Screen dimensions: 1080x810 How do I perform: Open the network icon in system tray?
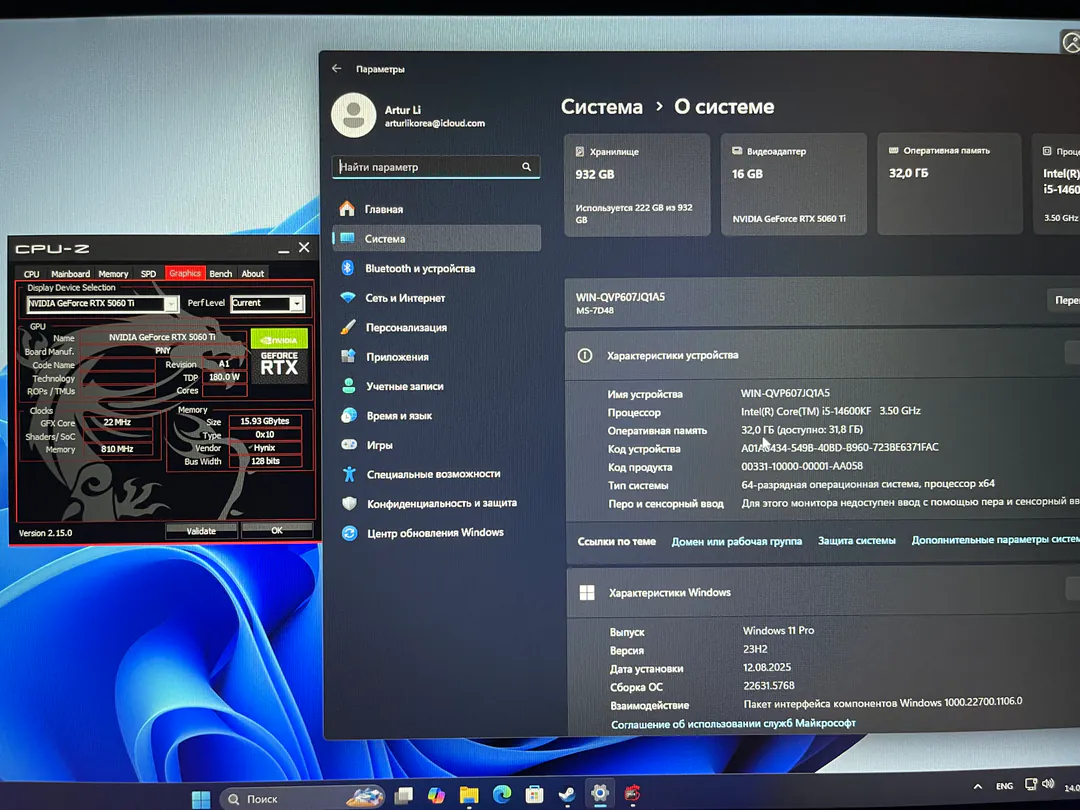pos(1030,785)
